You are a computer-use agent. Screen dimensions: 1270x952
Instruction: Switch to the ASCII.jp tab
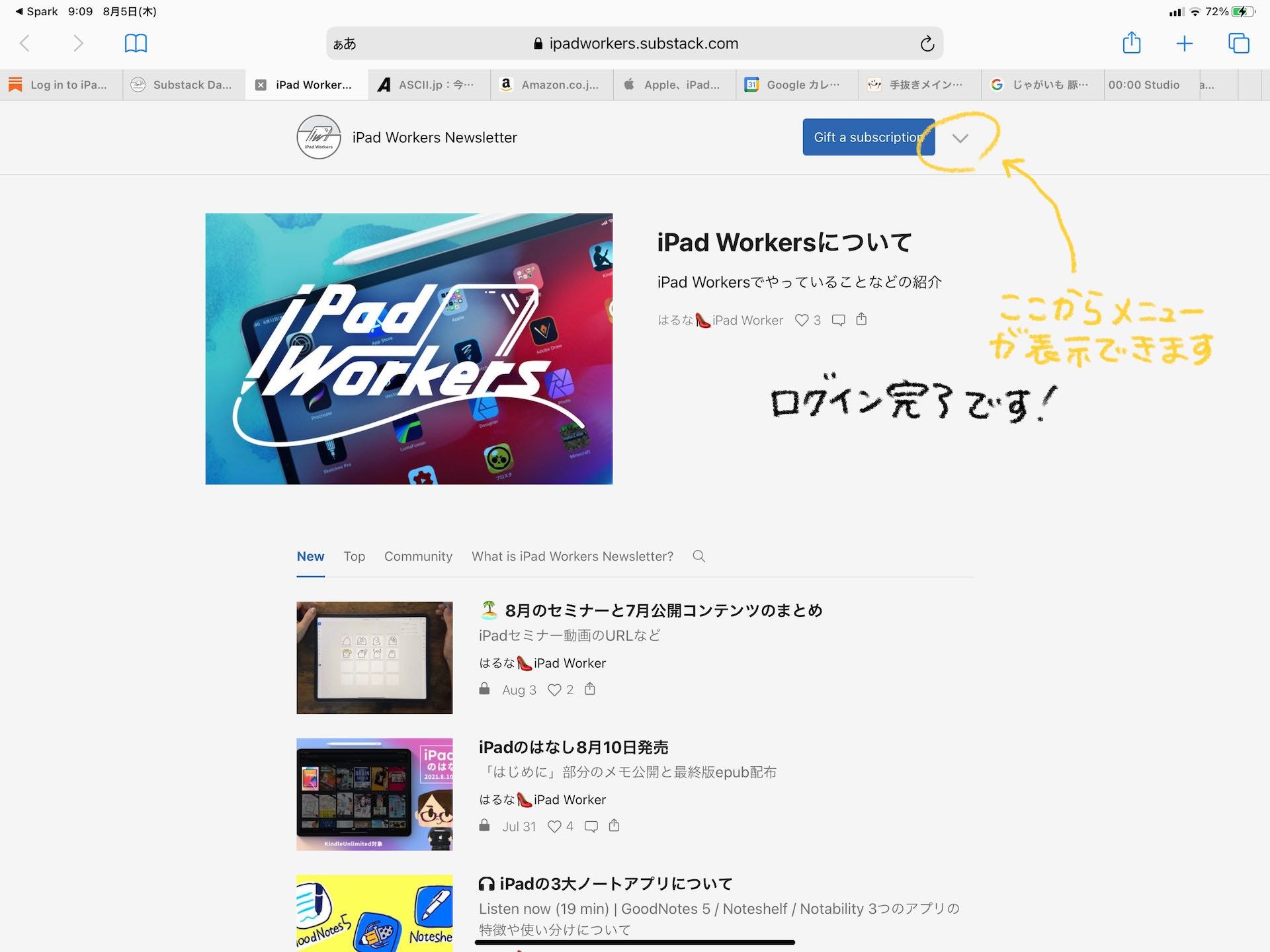(429, 85)
